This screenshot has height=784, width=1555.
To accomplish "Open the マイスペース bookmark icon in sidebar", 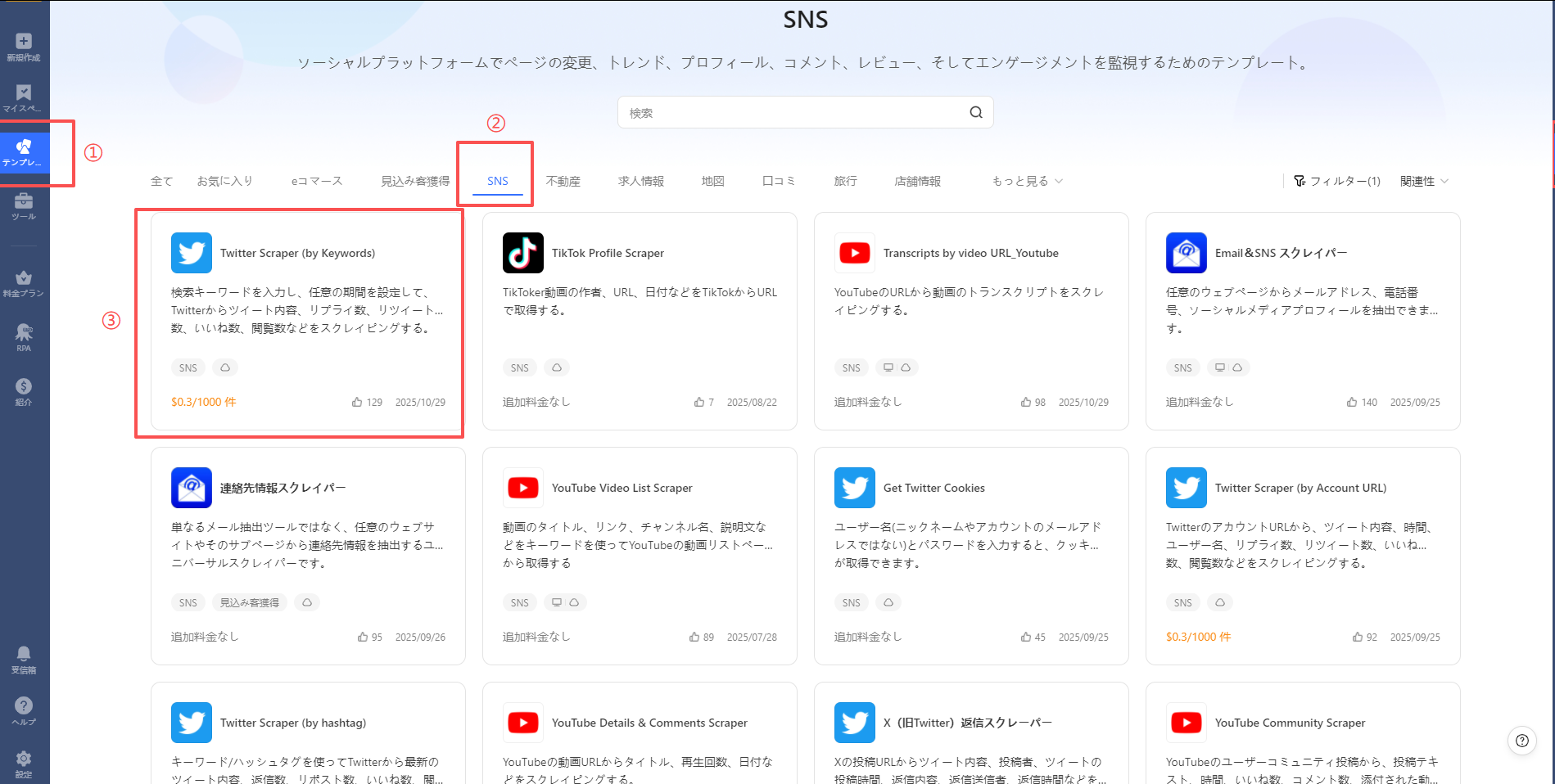I will pyautogui.click(x=24, y=93).
